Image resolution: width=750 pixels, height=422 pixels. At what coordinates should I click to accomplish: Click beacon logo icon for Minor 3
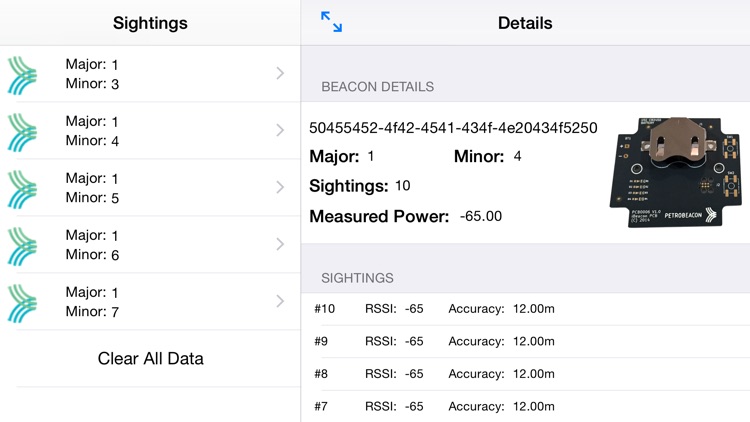click(22, 75)
